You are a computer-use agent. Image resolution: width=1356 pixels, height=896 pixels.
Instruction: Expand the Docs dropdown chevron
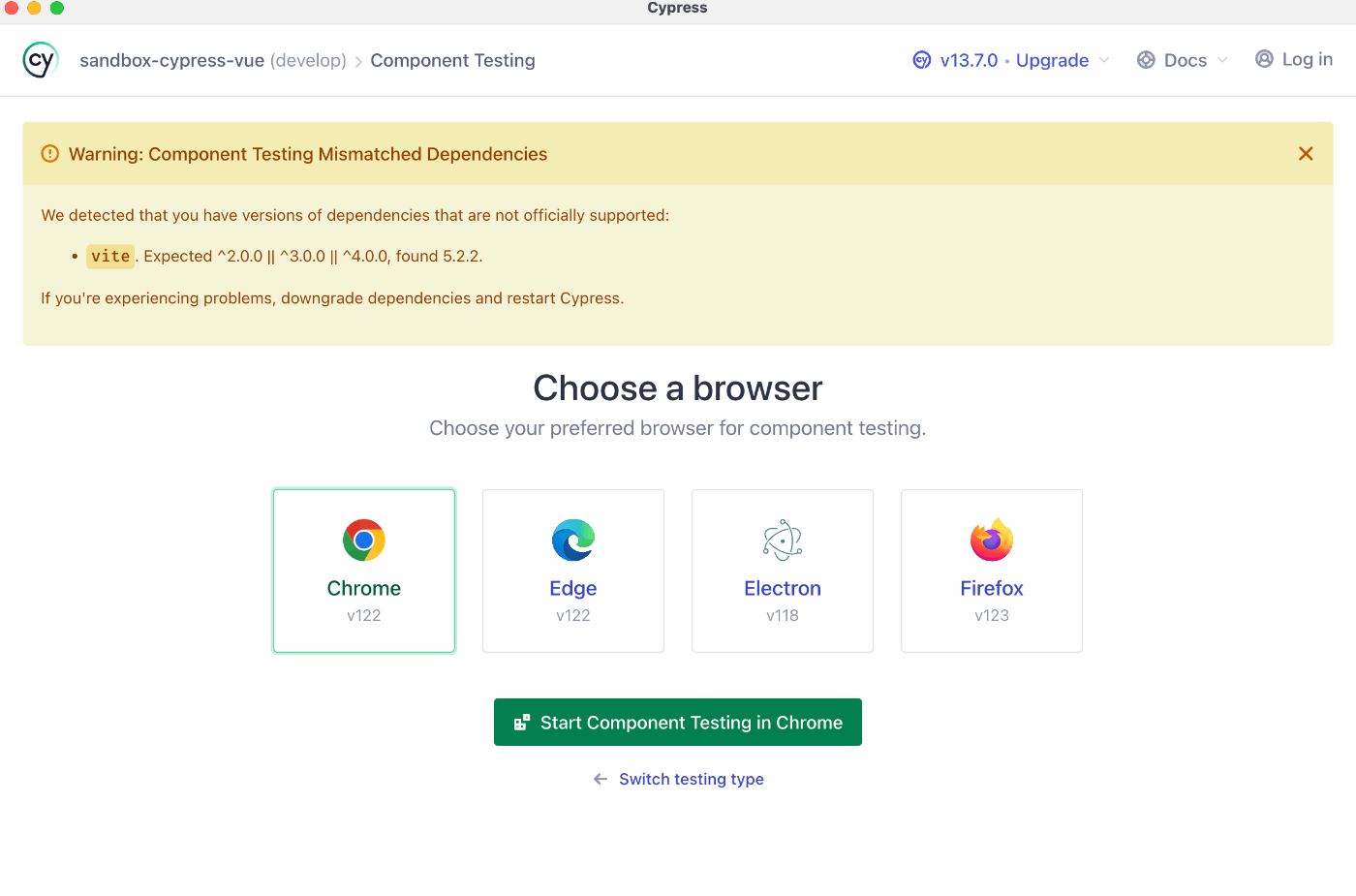pyautogui.click(x=1222, y=60)
